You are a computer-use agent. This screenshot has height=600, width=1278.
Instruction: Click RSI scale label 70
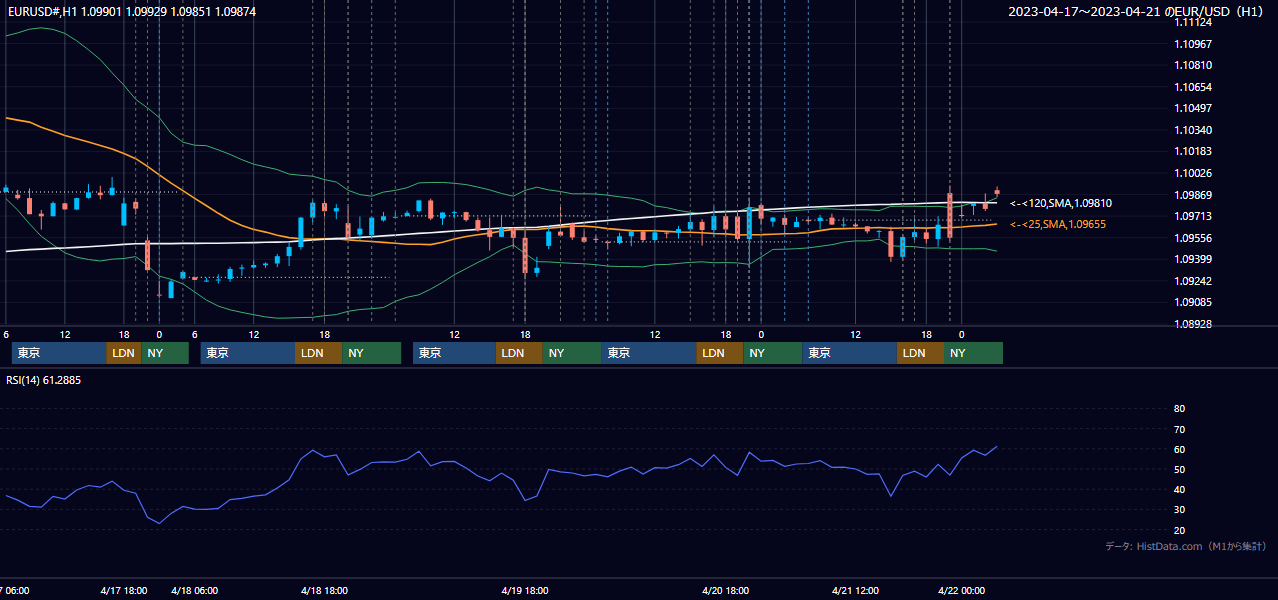[x=1179, y=429]
